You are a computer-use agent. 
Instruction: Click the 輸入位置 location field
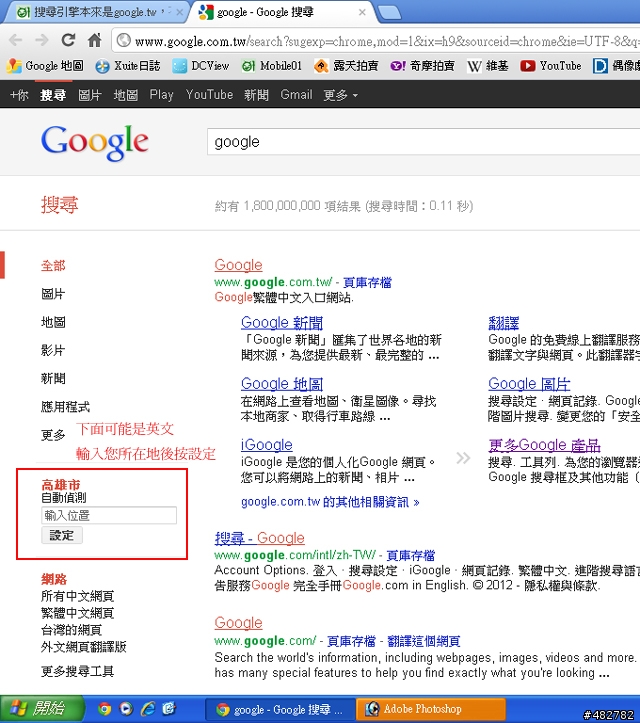[109, 516]
